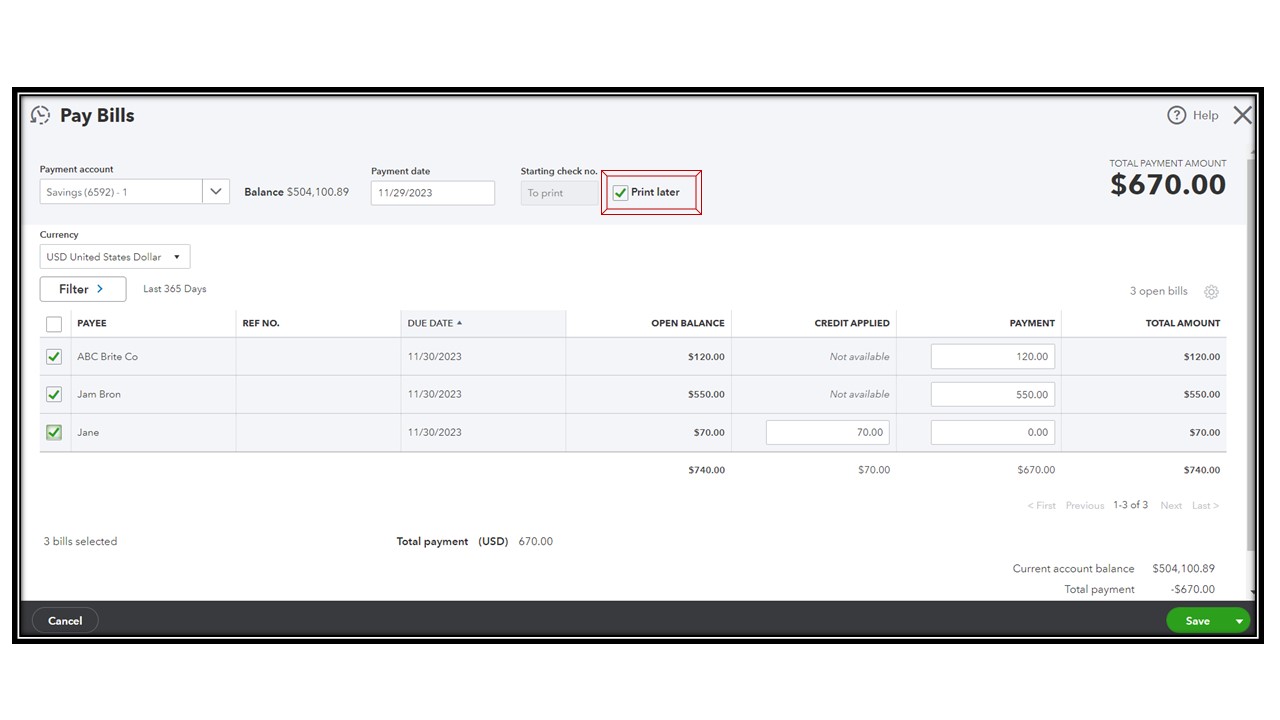Click the Due Date sort arrow
Screen dimensions: 1280x720
click(460, 322)
